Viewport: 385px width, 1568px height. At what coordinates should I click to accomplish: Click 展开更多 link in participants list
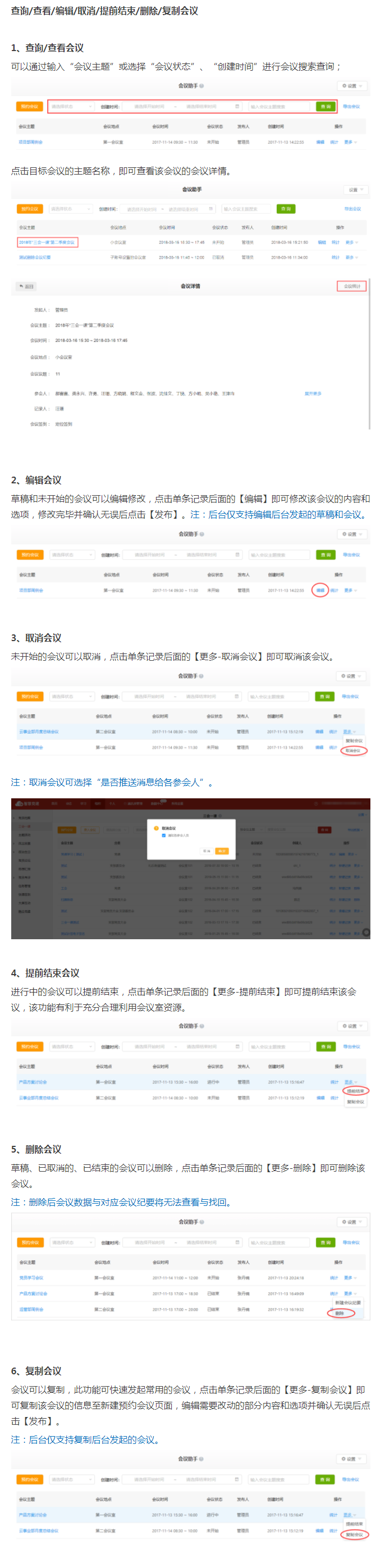tap(313, 394)
